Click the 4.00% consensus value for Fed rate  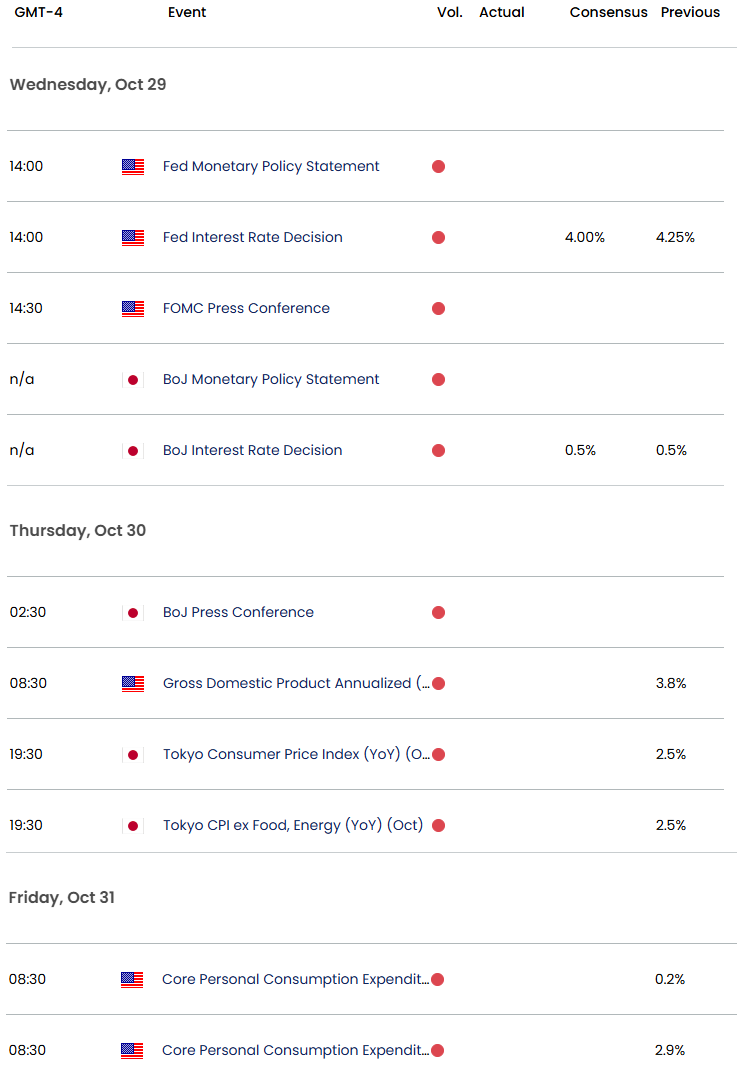[585, 238]
